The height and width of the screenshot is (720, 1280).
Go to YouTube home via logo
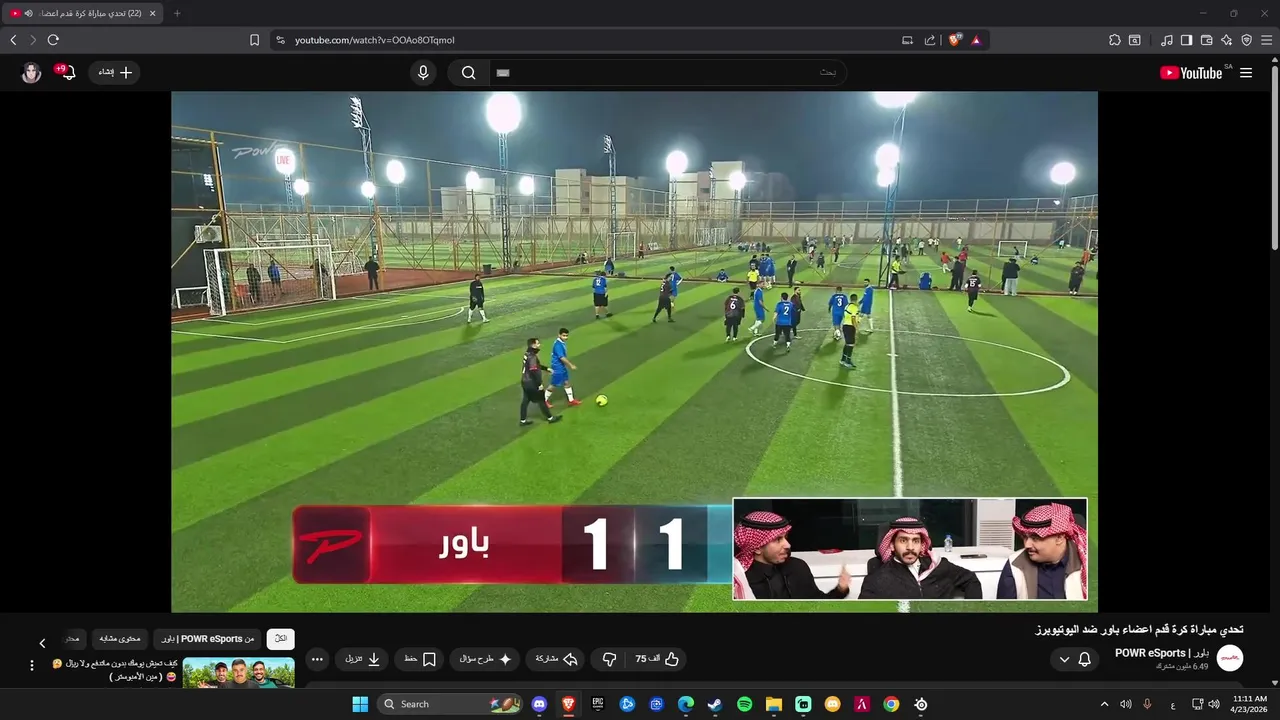(1192, 73)
